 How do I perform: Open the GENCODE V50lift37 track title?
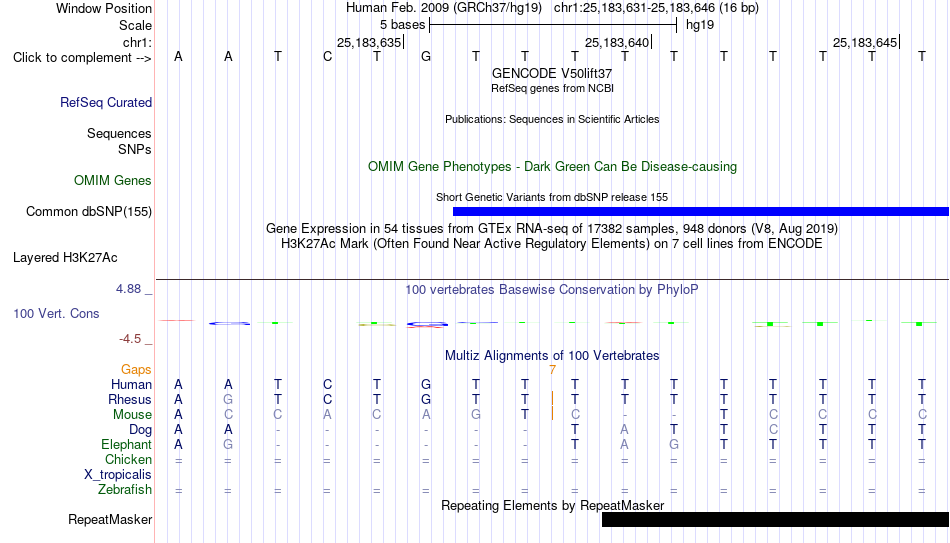[x=552, y=73]
